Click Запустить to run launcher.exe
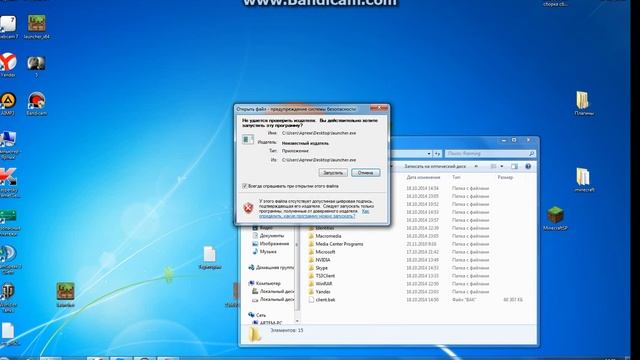 coord(333,173)
